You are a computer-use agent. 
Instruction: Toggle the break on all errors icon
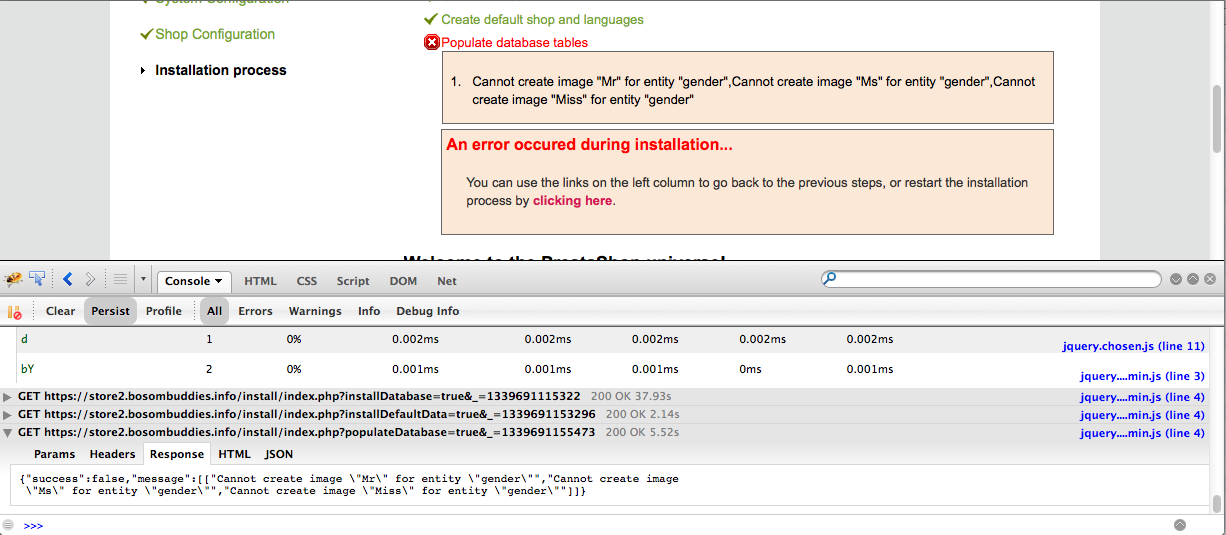(x=15, y=311)
